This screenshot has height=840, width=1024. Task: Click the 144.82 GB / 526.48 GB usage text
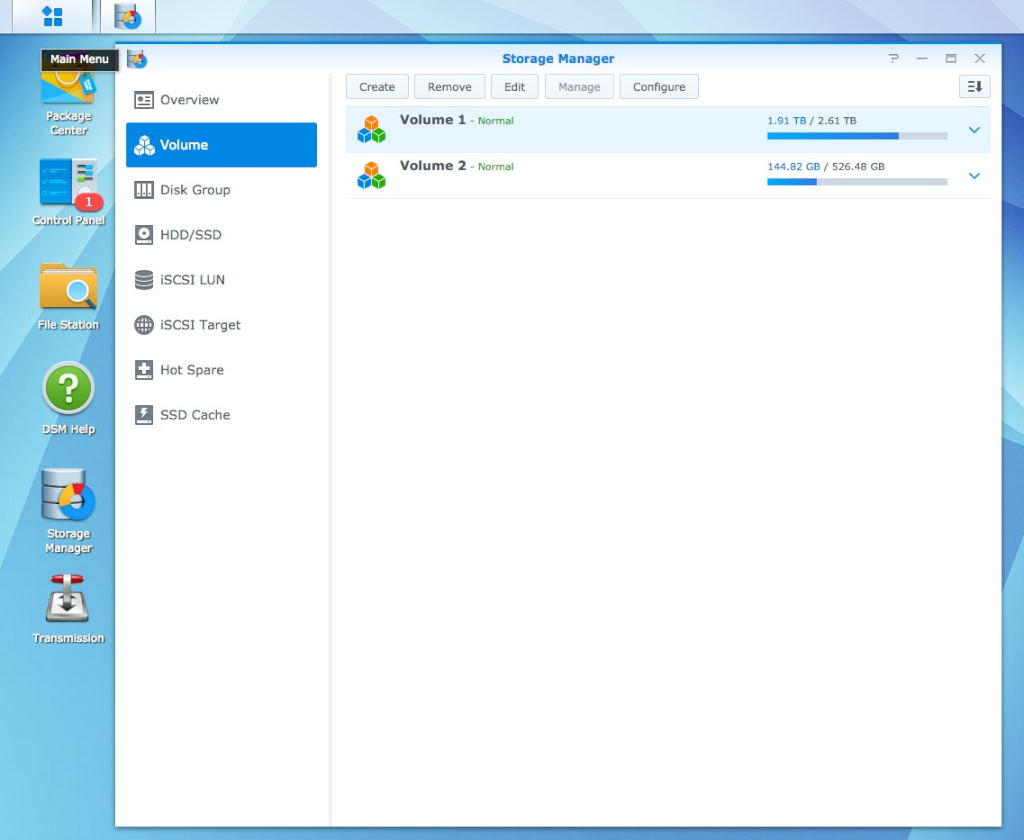point(826,167)
